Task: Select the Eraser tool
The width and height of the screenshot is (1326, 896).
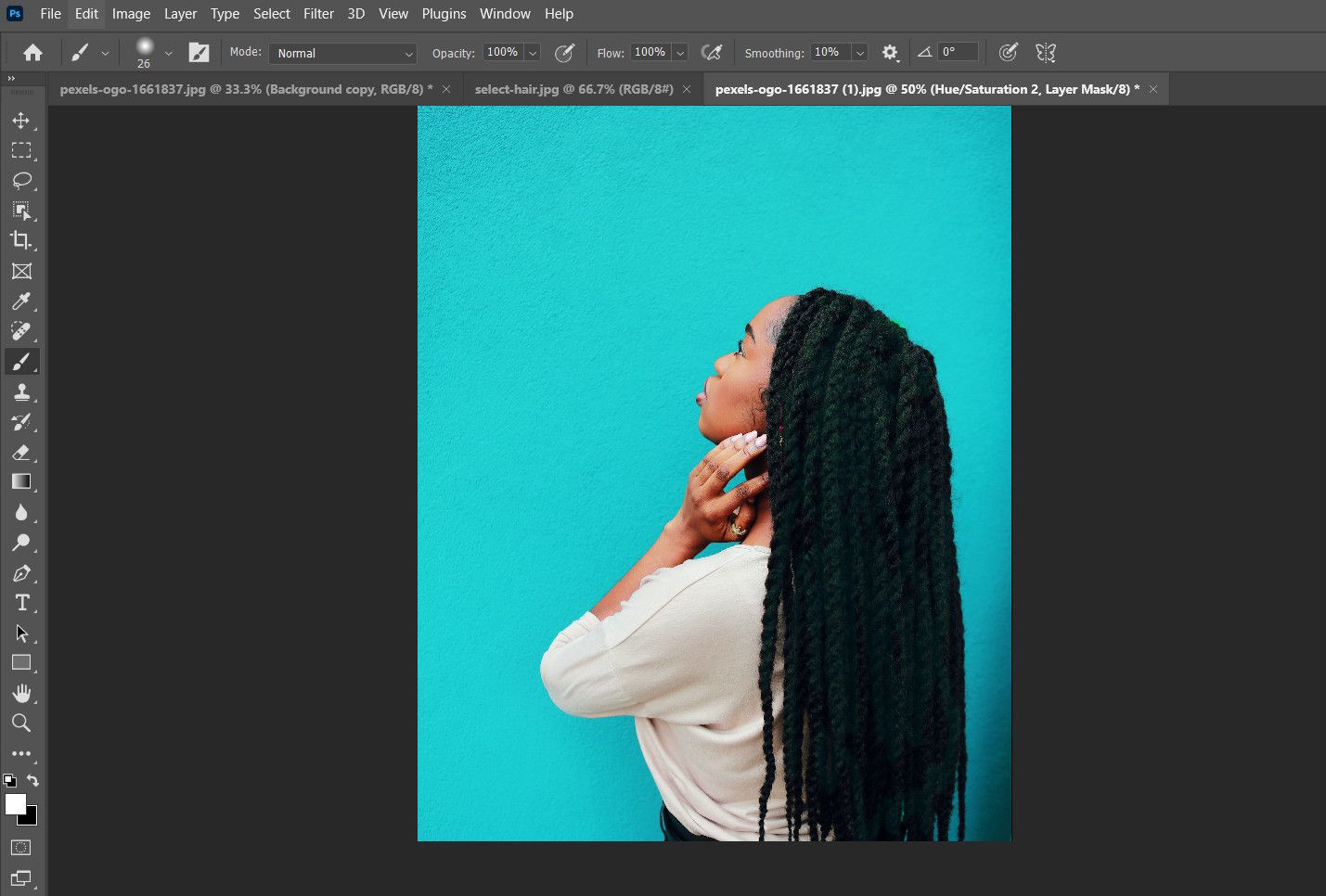Action: [x=22, y=452]
